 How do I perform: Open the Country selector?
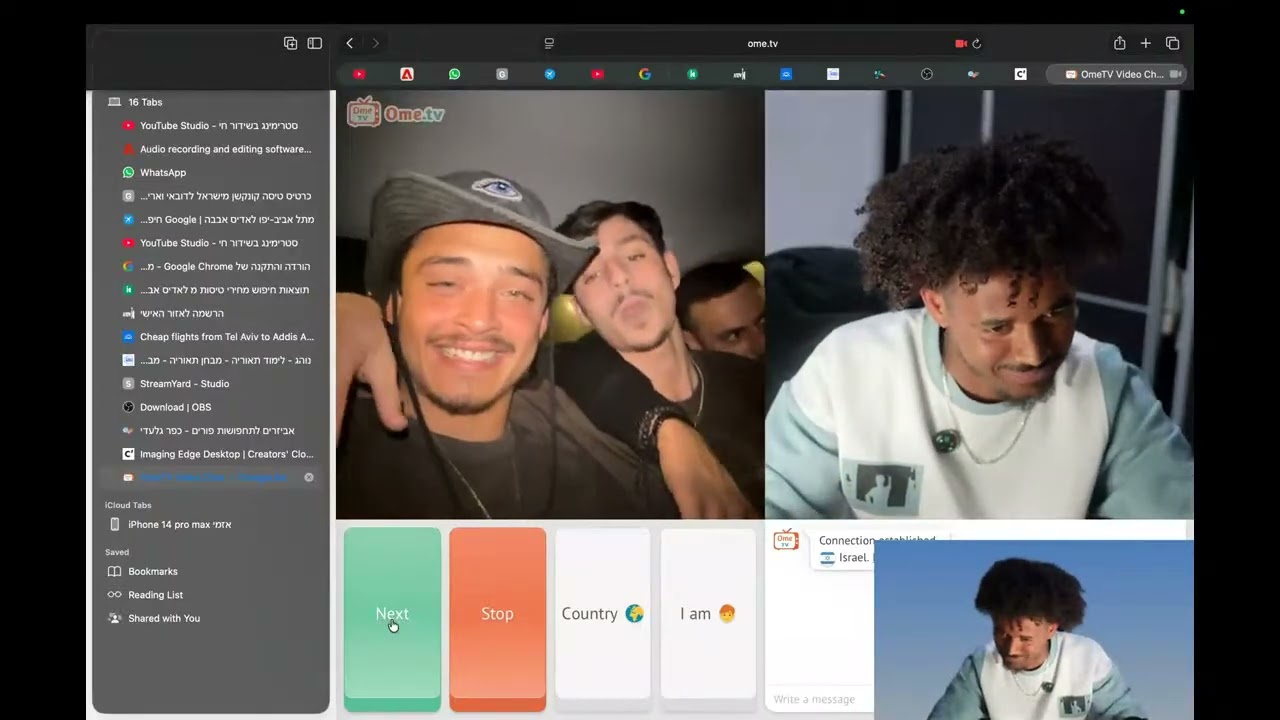tap(603, 614)
